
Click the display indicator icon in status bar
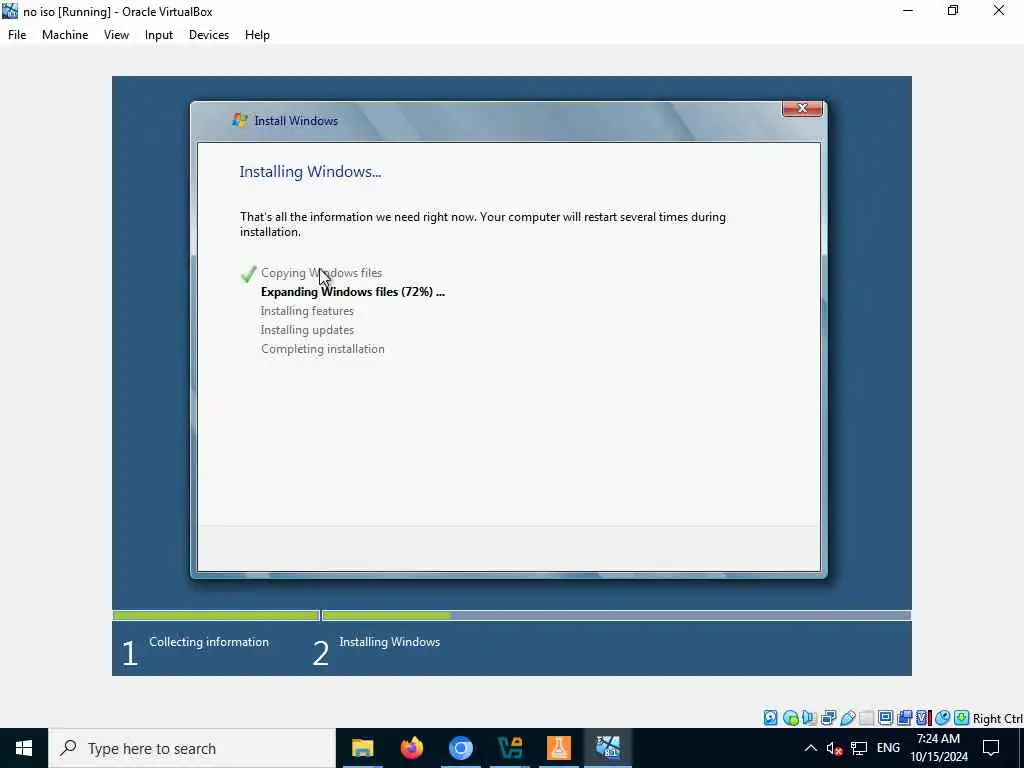click(x=886, y=718)
